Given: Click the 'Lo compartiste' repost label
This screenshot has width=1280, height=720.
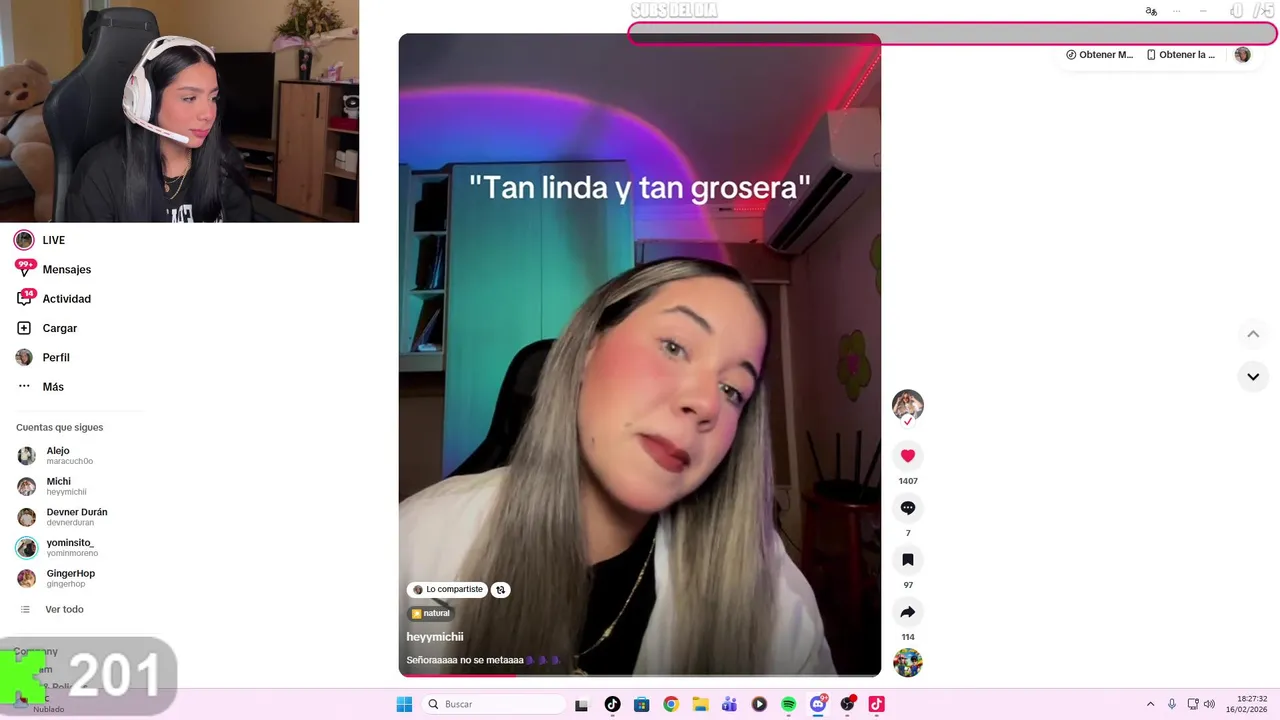Looking at the screenshot, I should coord(447,590).
